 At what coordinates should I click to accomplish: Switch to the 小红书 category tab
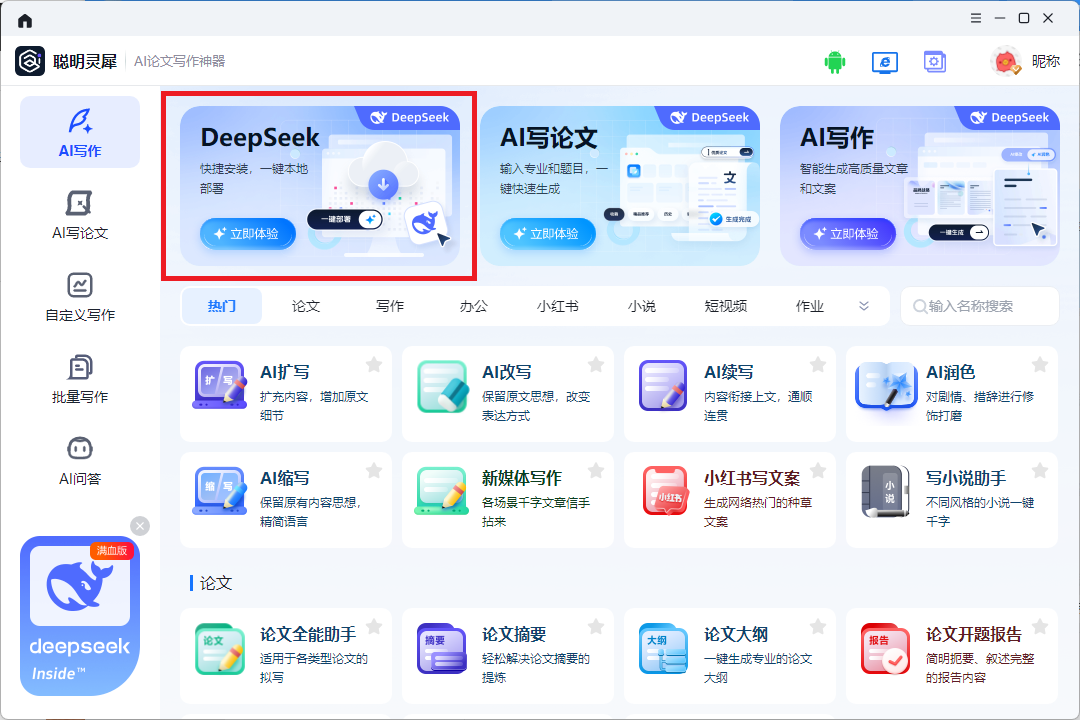(558, 306)
